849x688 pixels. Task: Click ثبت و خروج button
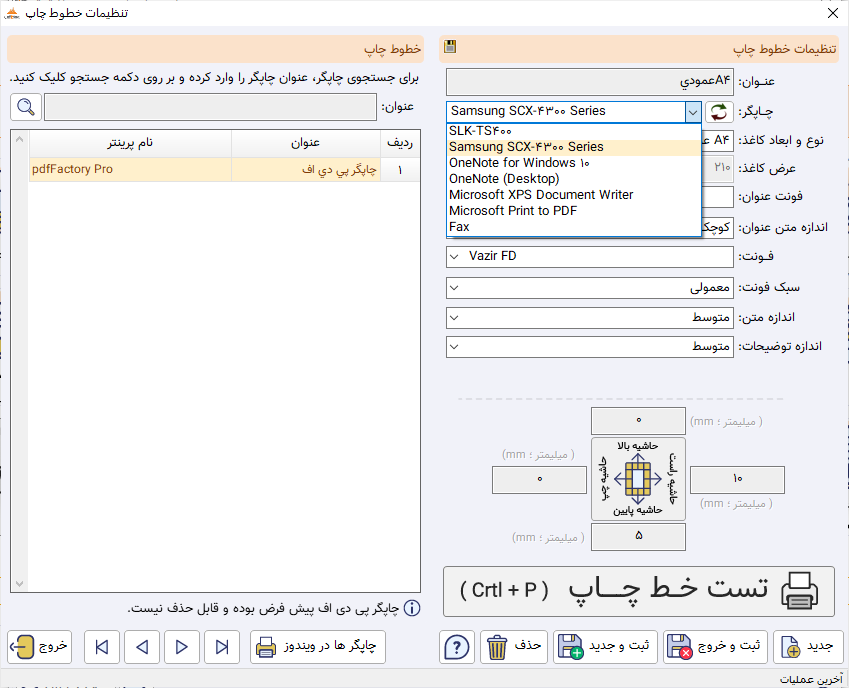coord(715,647)
